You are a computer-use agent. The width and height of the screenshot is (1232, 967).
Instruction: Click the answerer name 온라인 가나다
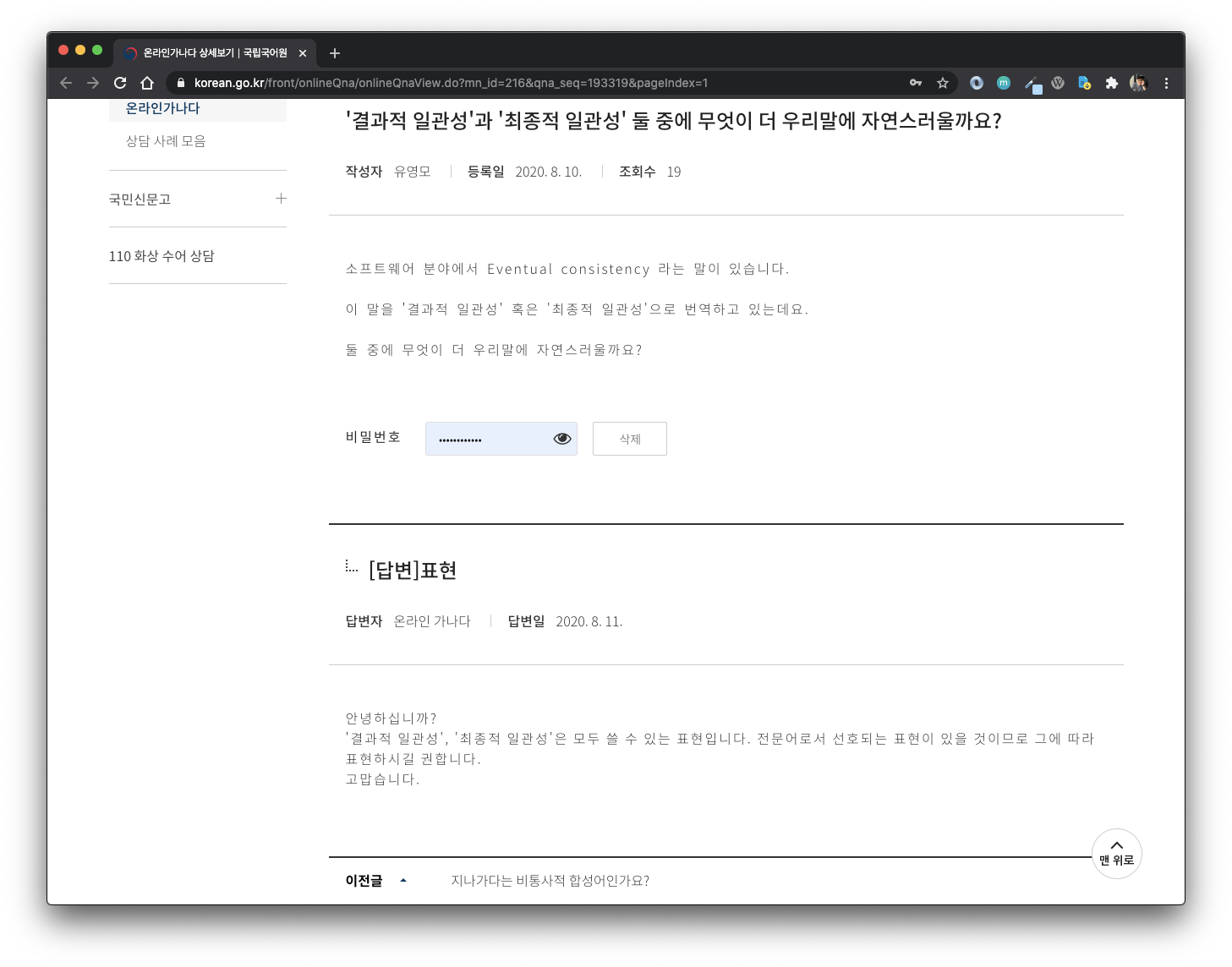[x=432, y=621]
